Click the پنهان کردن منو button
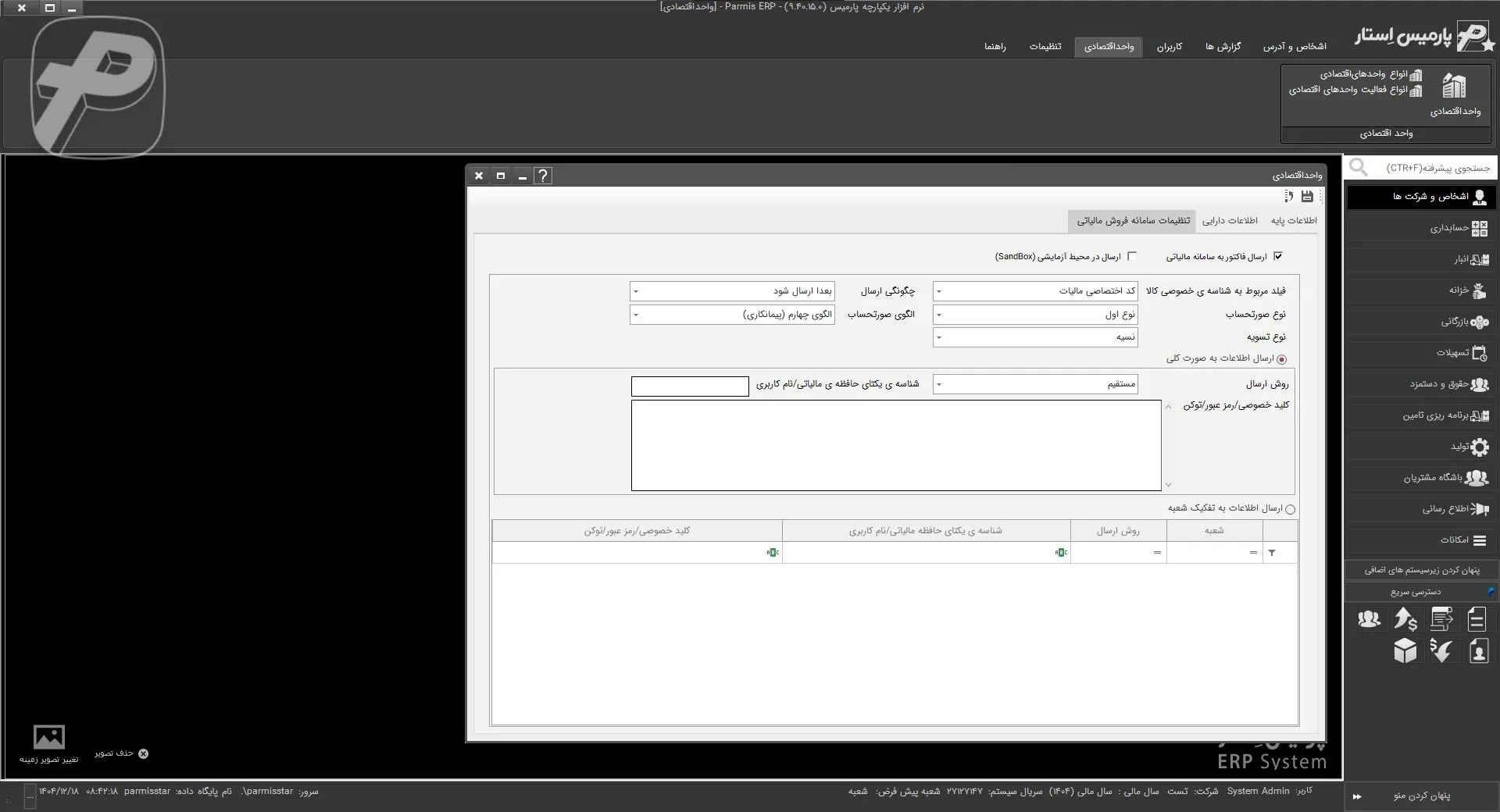 point(1421,796)
